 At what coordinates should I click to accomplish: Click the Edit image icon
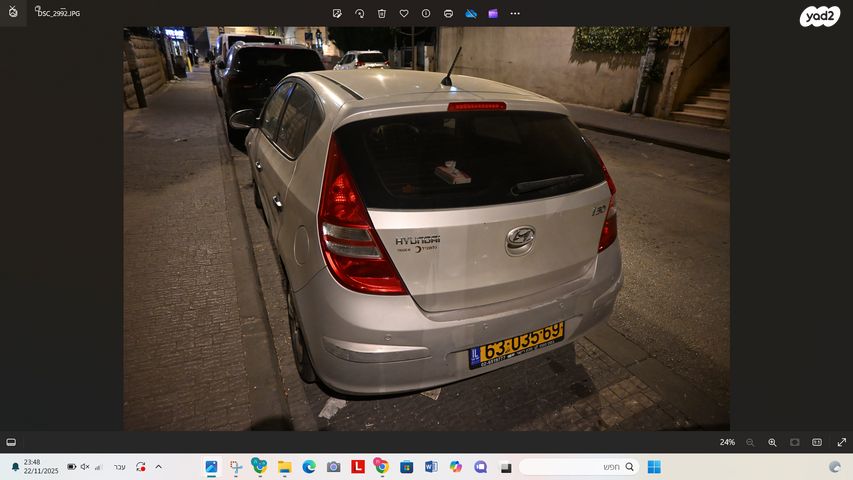[x=337, y=14]
